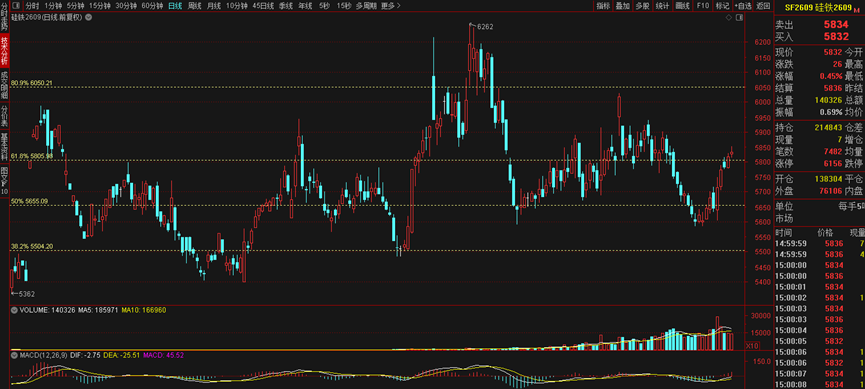Click the 多股 multi-stock button

point(642,6)
